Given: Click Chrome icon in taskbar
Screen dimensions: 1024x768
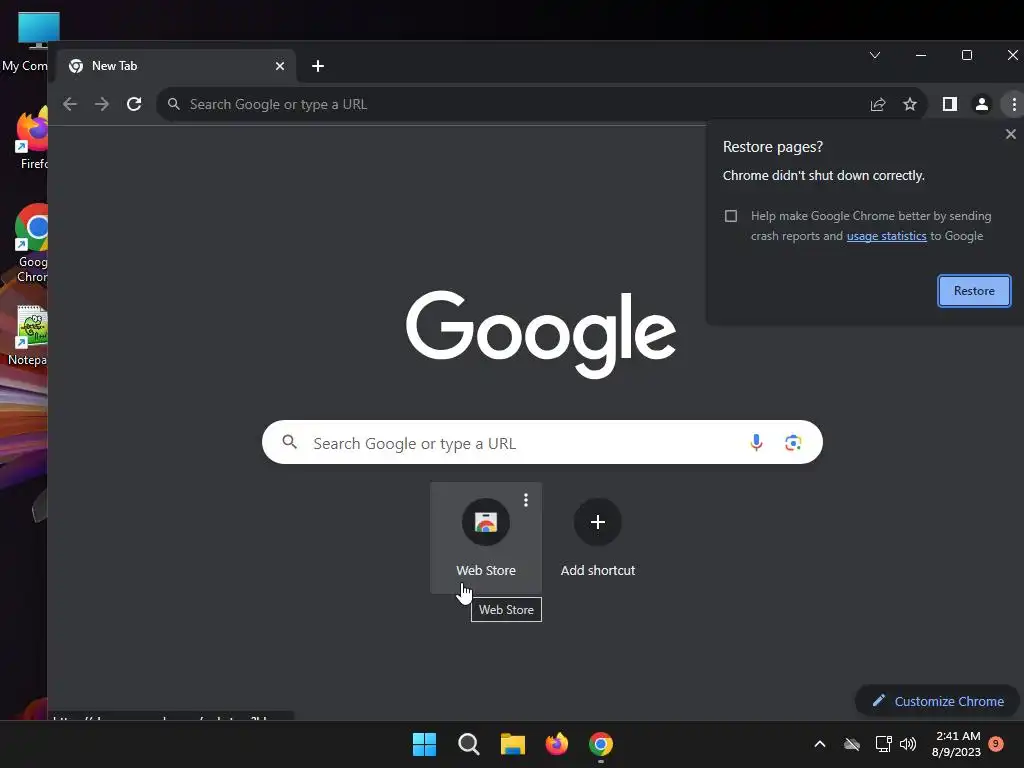Looking at the screenshot, I should pyautogui.click(x=601, y=744).
